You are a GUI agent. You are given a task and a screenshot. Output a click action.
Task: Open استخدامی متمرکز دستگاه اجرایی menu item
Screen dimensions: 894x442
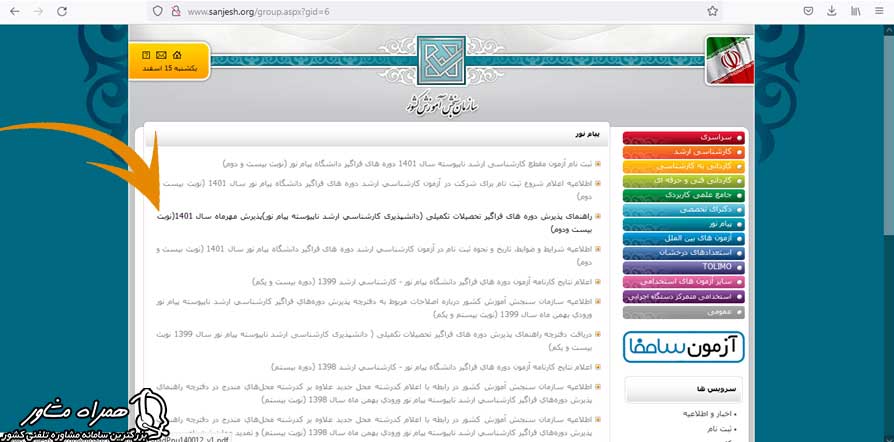coord(684,297)
